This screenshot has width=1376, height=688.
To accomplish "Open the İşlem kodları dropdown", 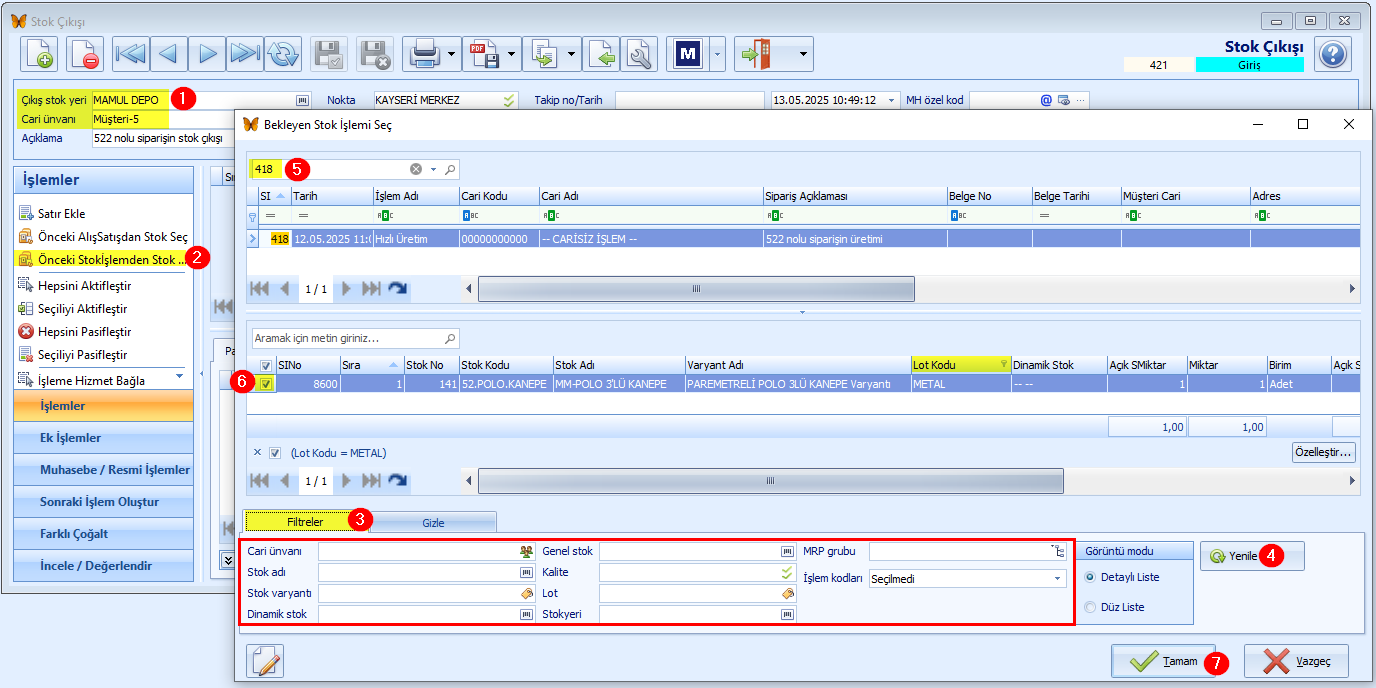I will tap(1058, 578).
